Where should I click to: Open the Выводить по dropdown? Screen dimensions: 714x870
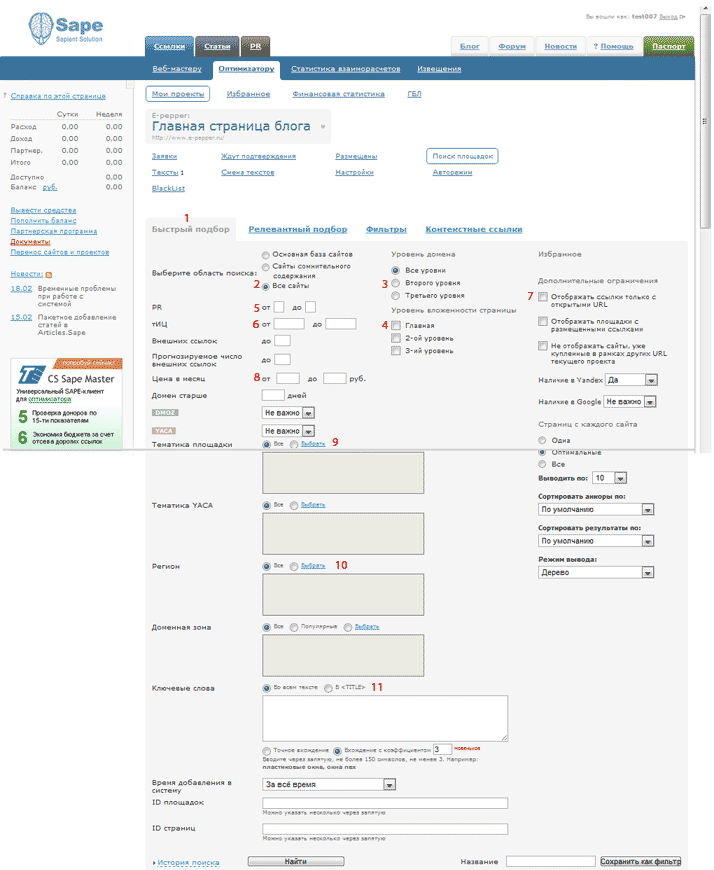610,478
